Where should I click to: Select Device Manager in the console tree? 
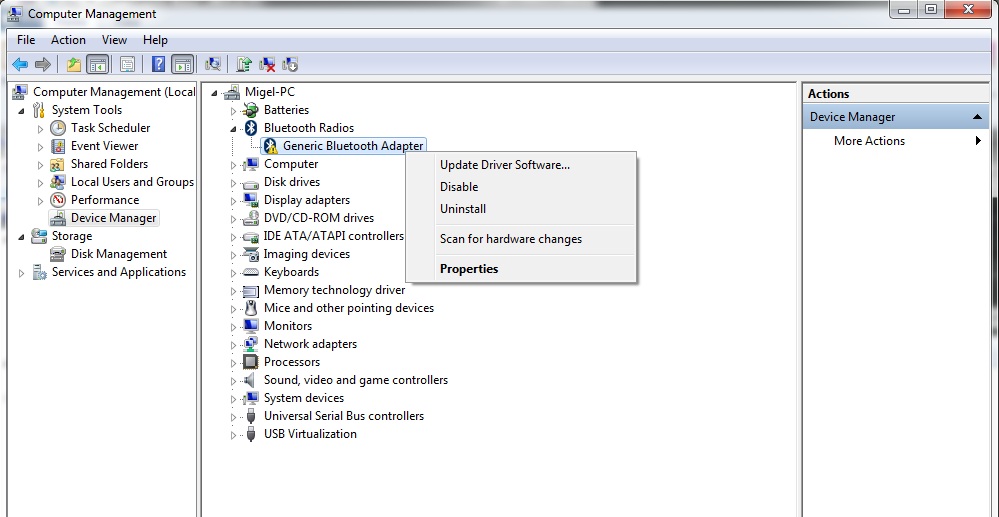coord(113,218)
